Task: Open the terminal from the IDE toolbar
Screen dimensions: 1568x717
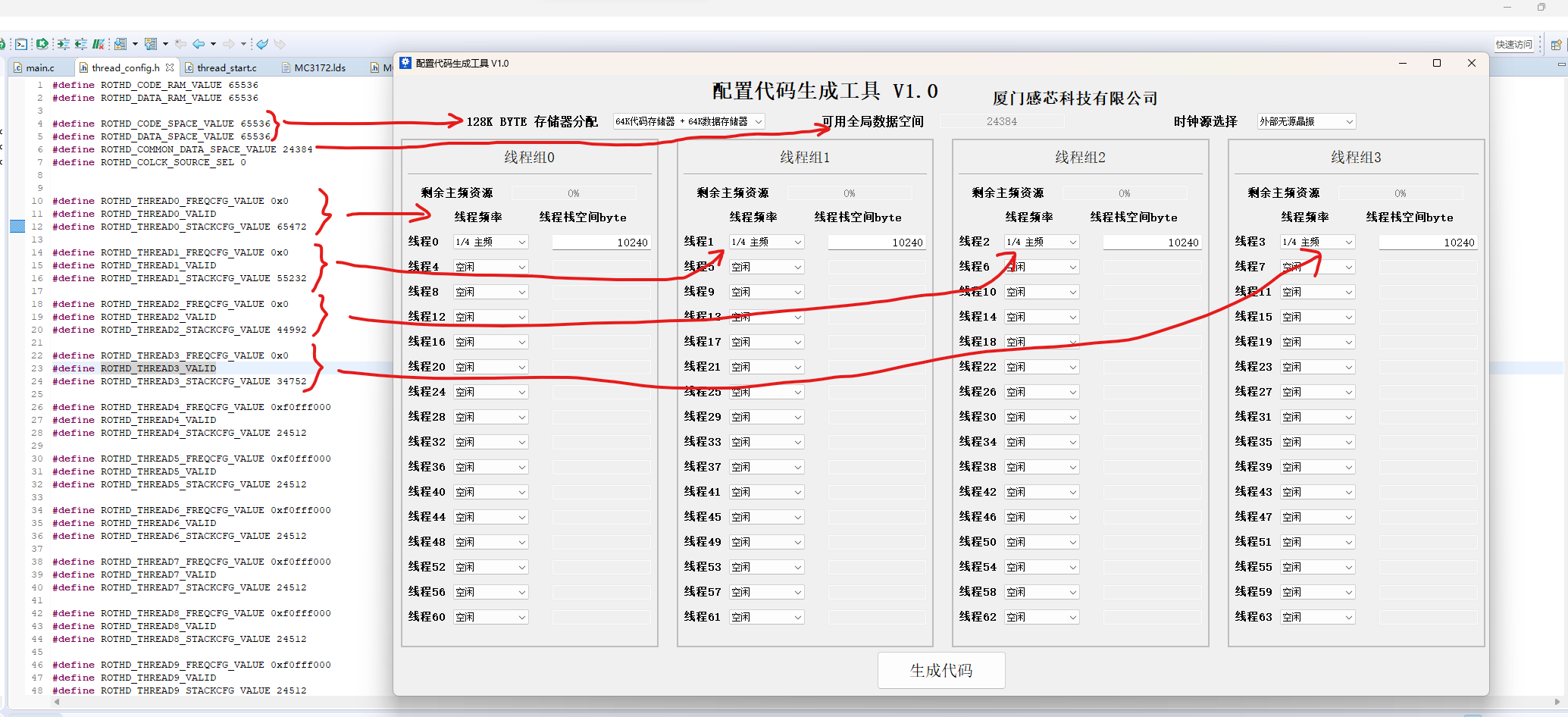Action: point(21,44)
